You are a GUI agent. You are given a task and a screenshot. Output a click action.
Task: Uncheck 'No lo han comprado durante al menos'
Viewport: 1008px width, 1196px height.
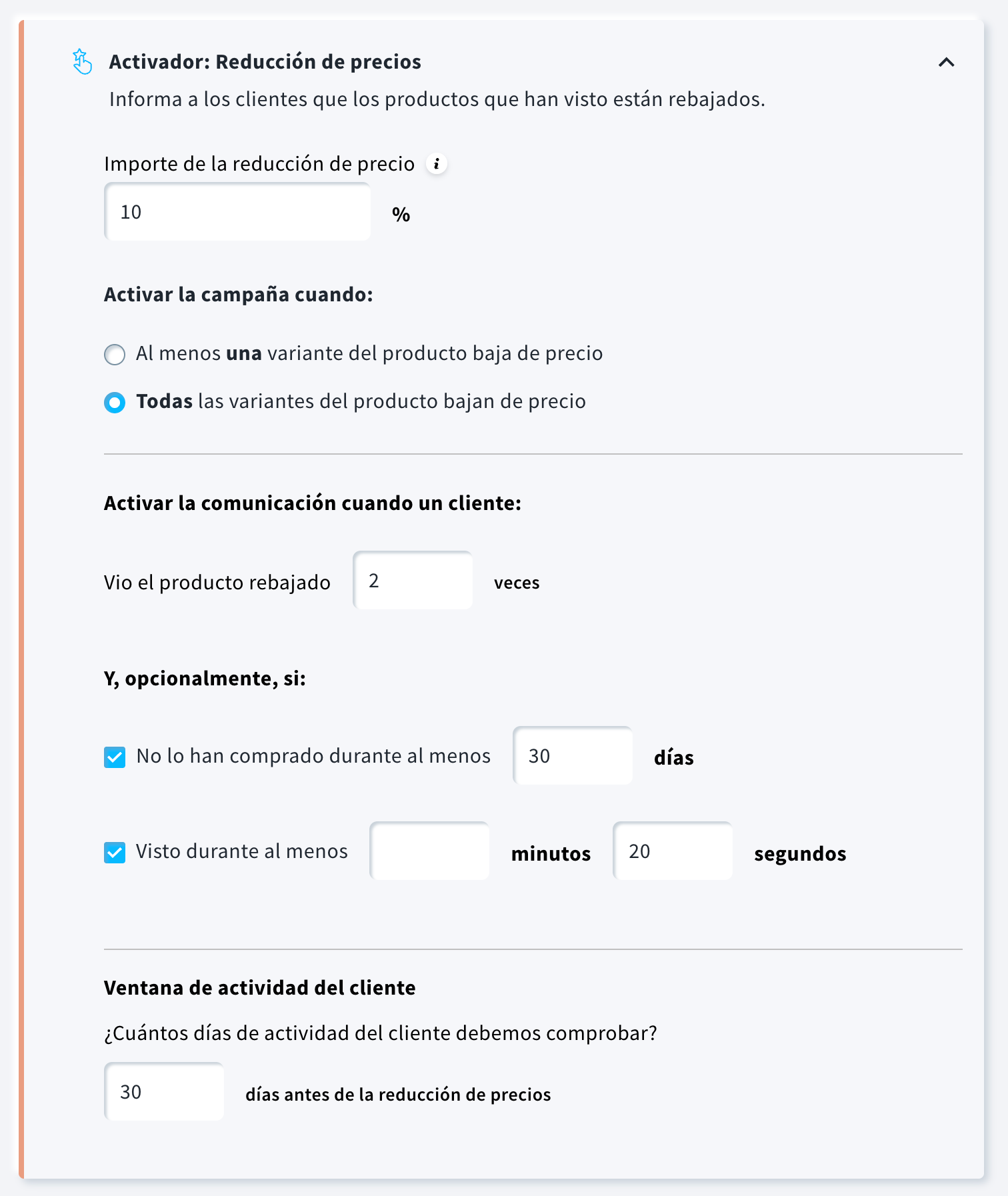pyautogui.click(x=115, y=757)
